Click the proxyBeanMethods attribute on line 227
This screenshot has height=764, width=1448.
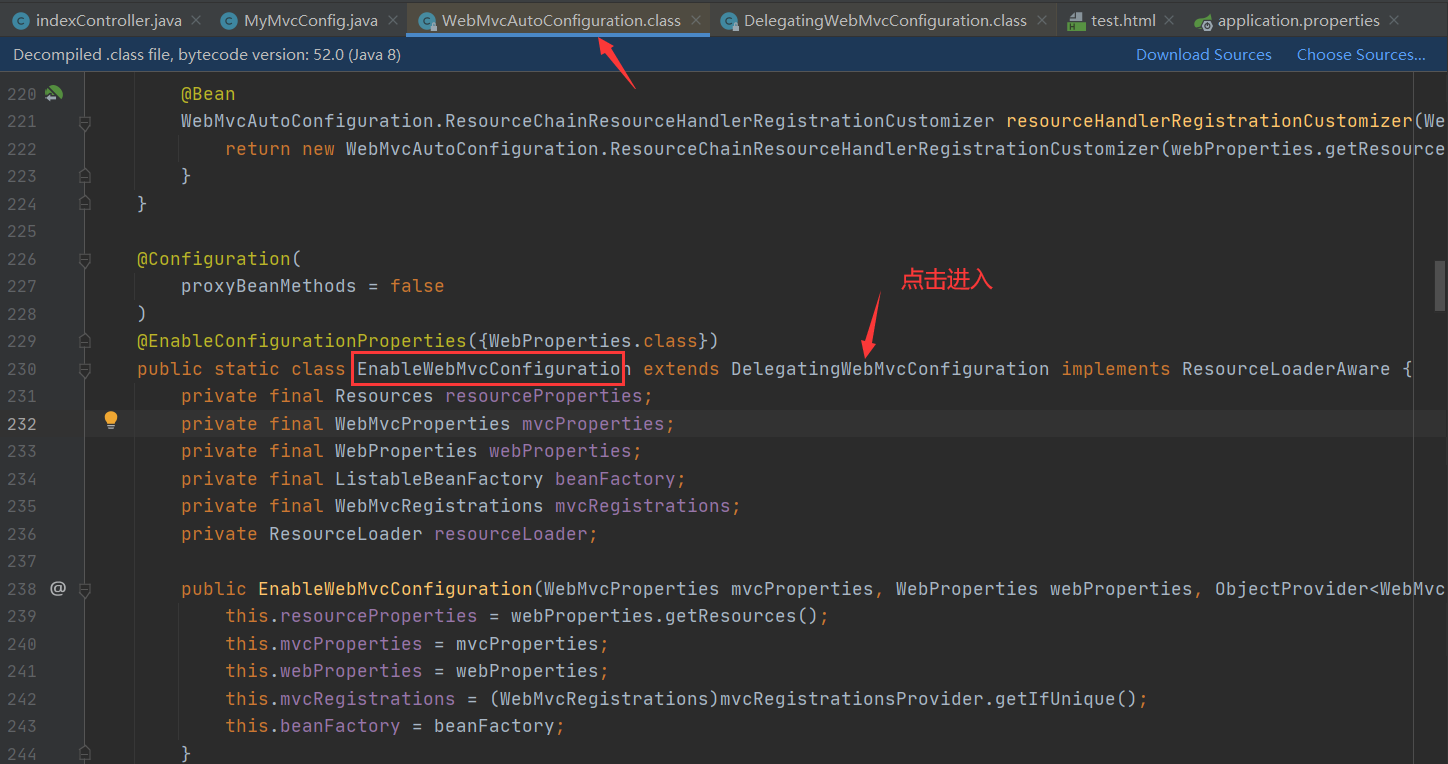coord(268,286)
